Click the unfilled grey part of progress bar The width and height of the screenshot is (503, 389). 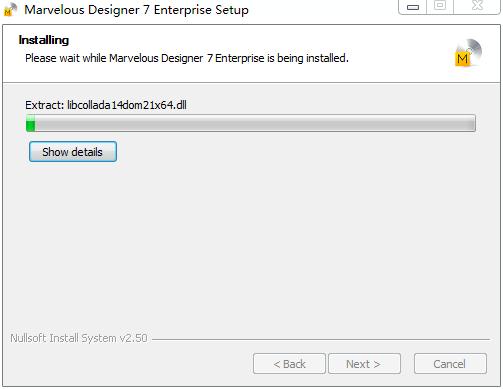click(255, 123)
